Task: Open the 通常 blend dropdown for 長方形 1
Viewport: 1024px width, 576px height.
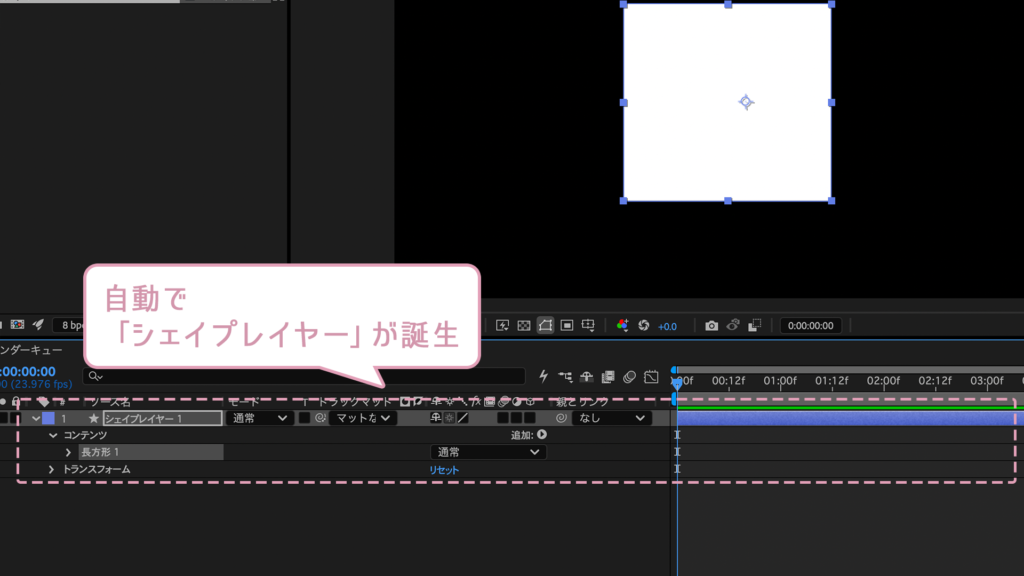Action: tap(488, 452)
